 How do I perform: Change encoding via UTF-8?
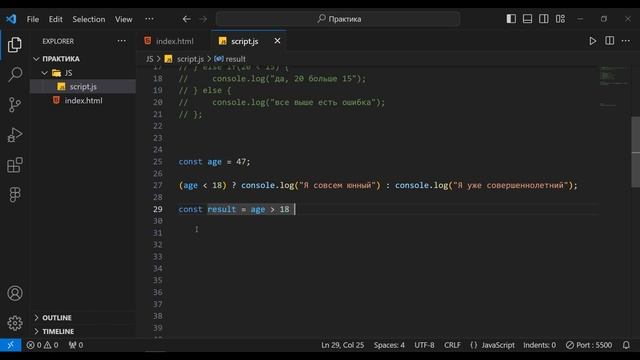(x=424, y=345)
